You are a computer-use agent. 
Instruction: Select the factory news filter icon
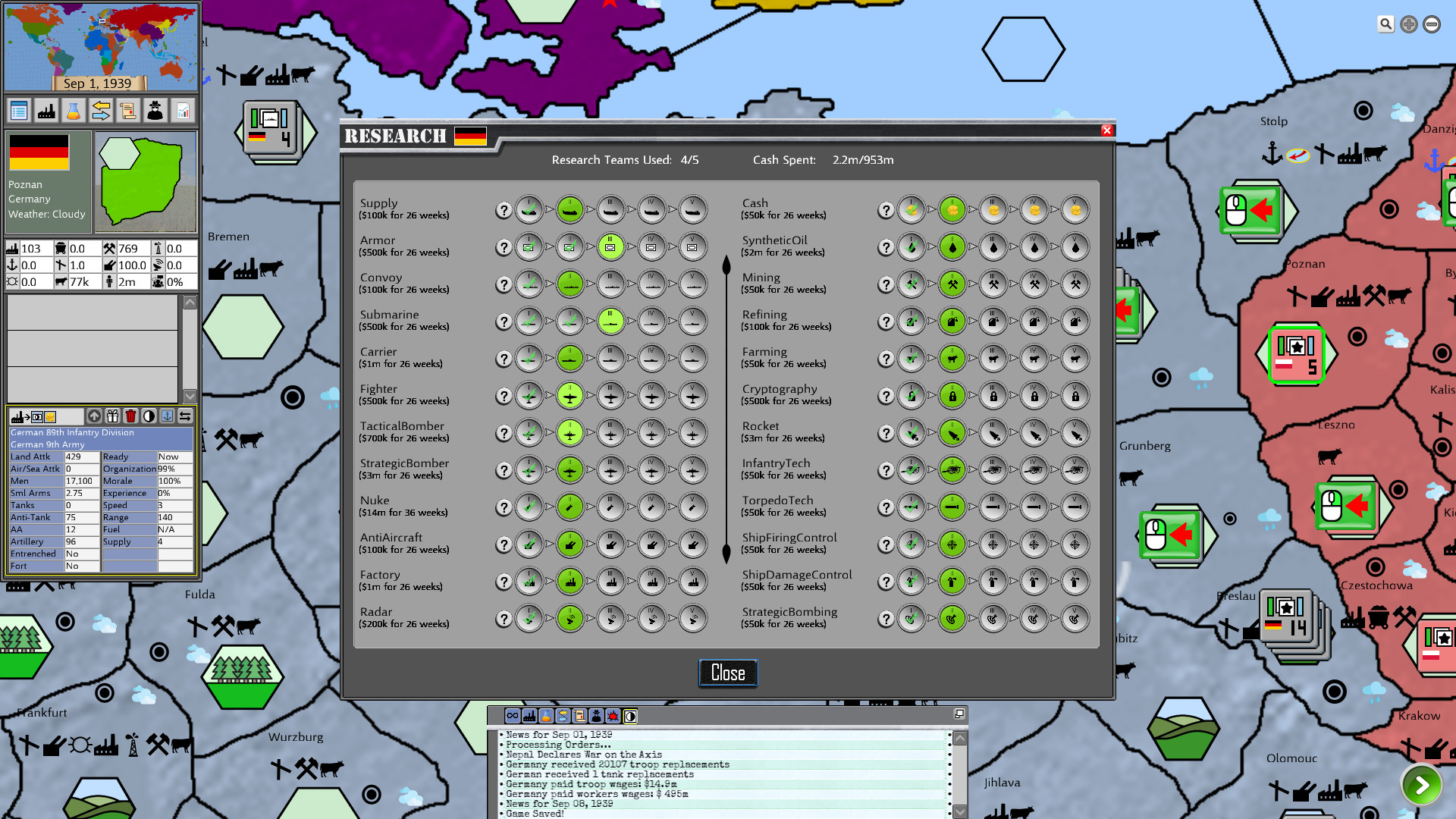pos(528,716)
